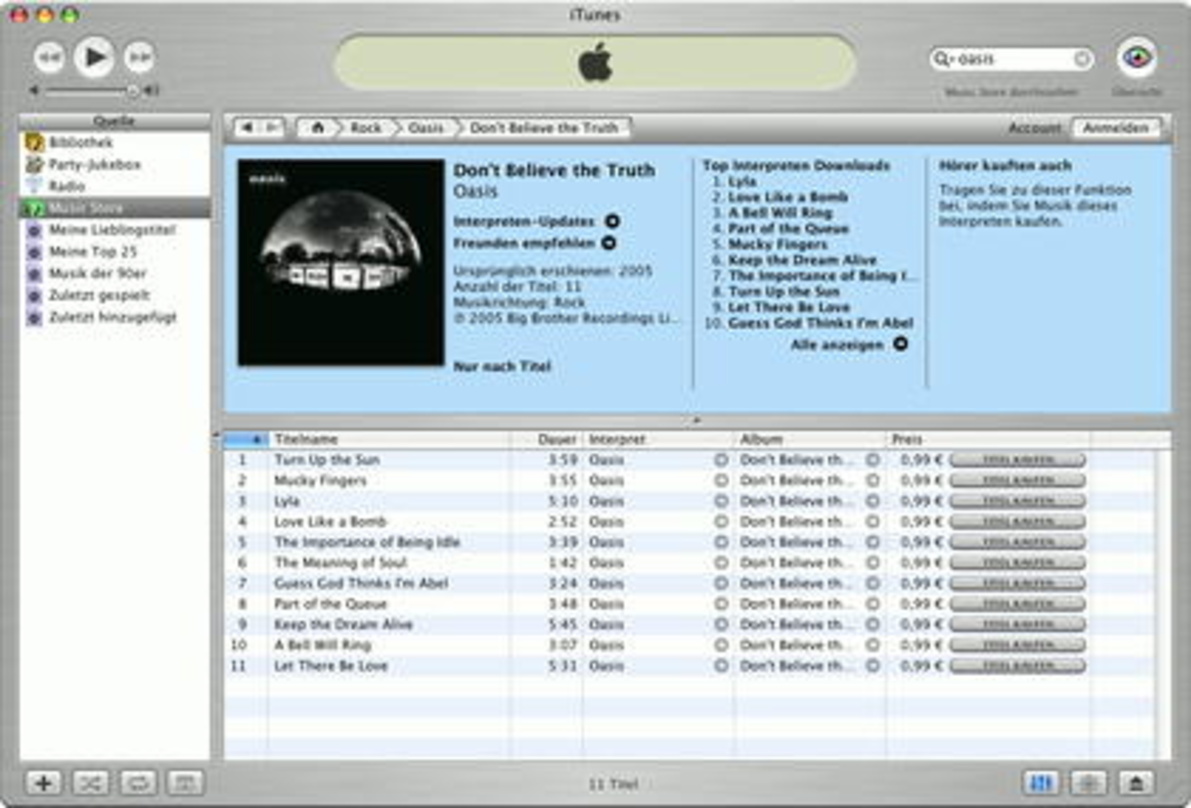Click artist arrow icon for Part of the Queue
Screen dimensions: 1191x808
tap(721, 604)
